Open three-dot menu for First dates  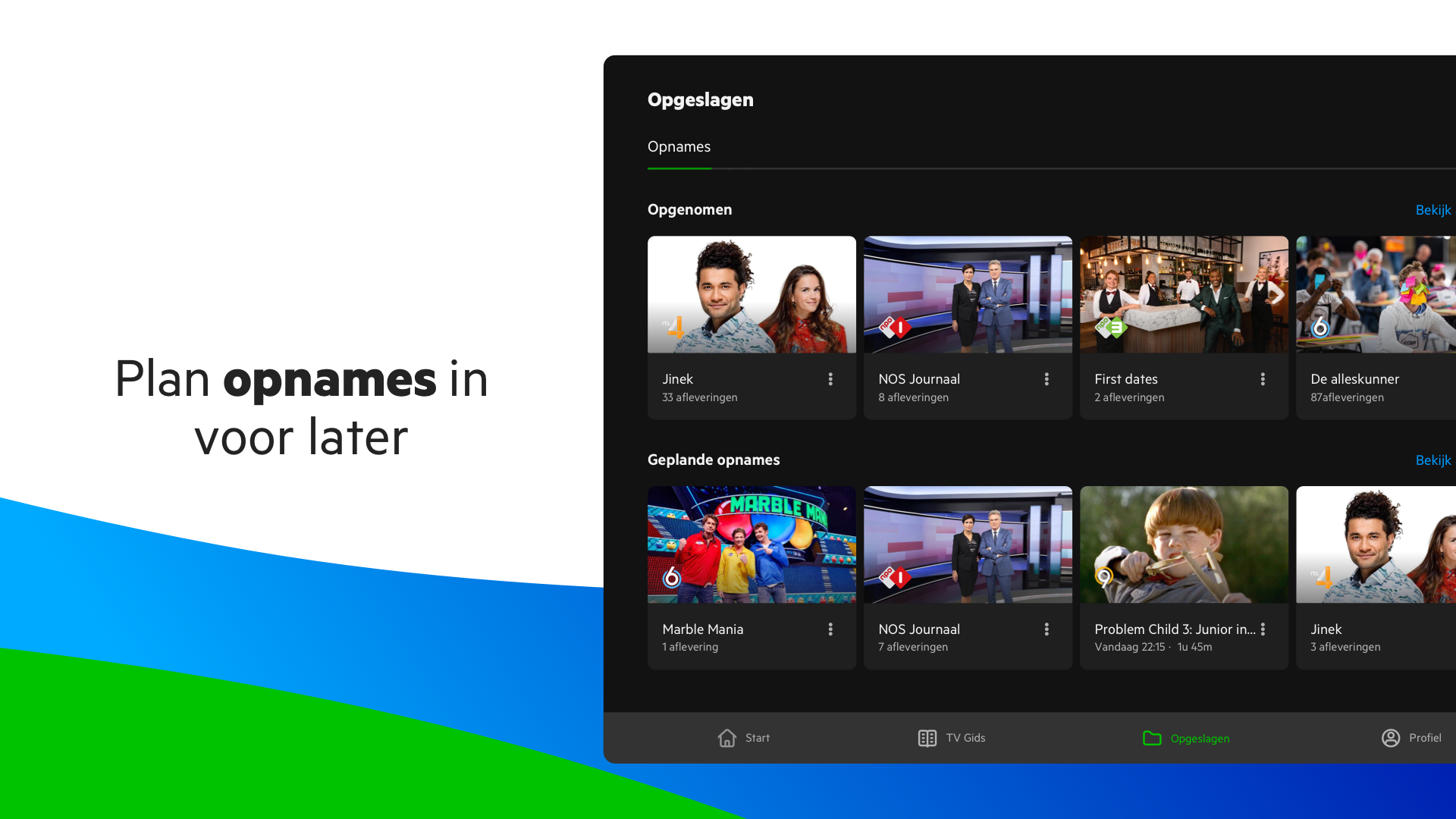1263,379
